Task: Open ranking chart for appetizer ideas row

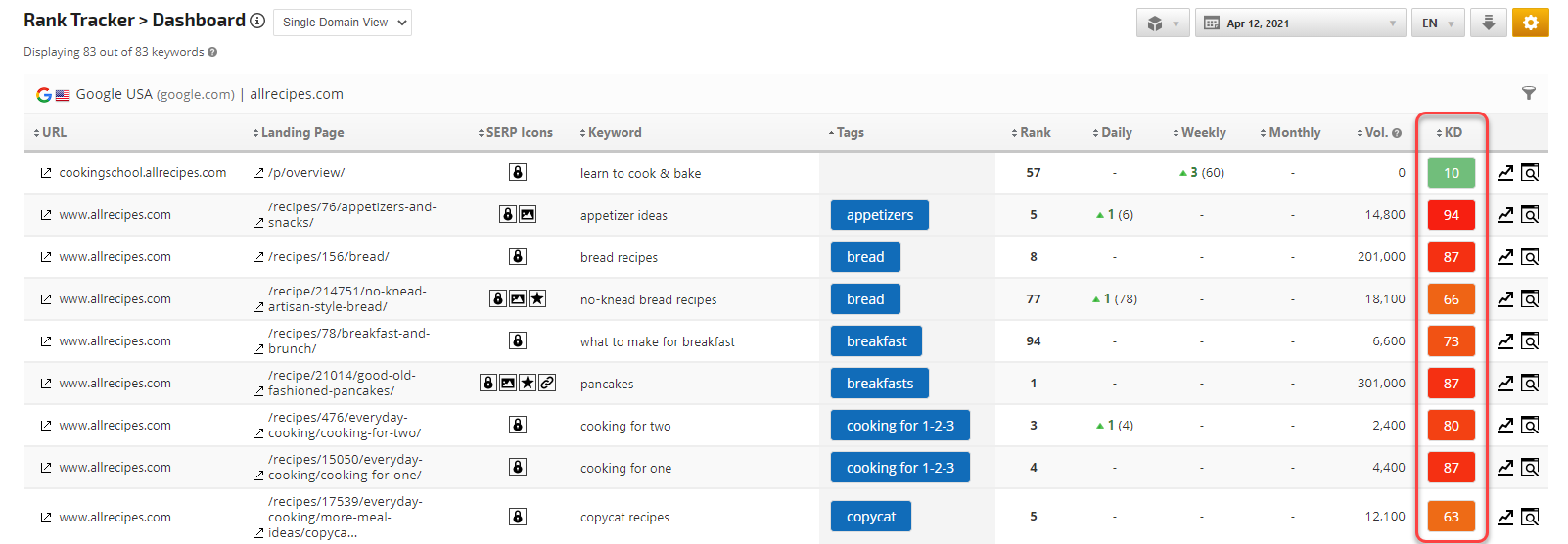Action: (1505, 215)
